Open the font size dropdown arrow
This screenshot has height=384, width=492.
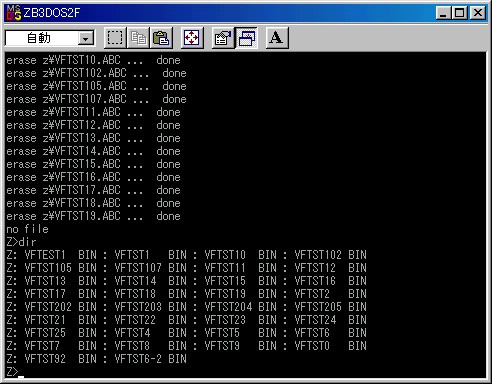86,39
